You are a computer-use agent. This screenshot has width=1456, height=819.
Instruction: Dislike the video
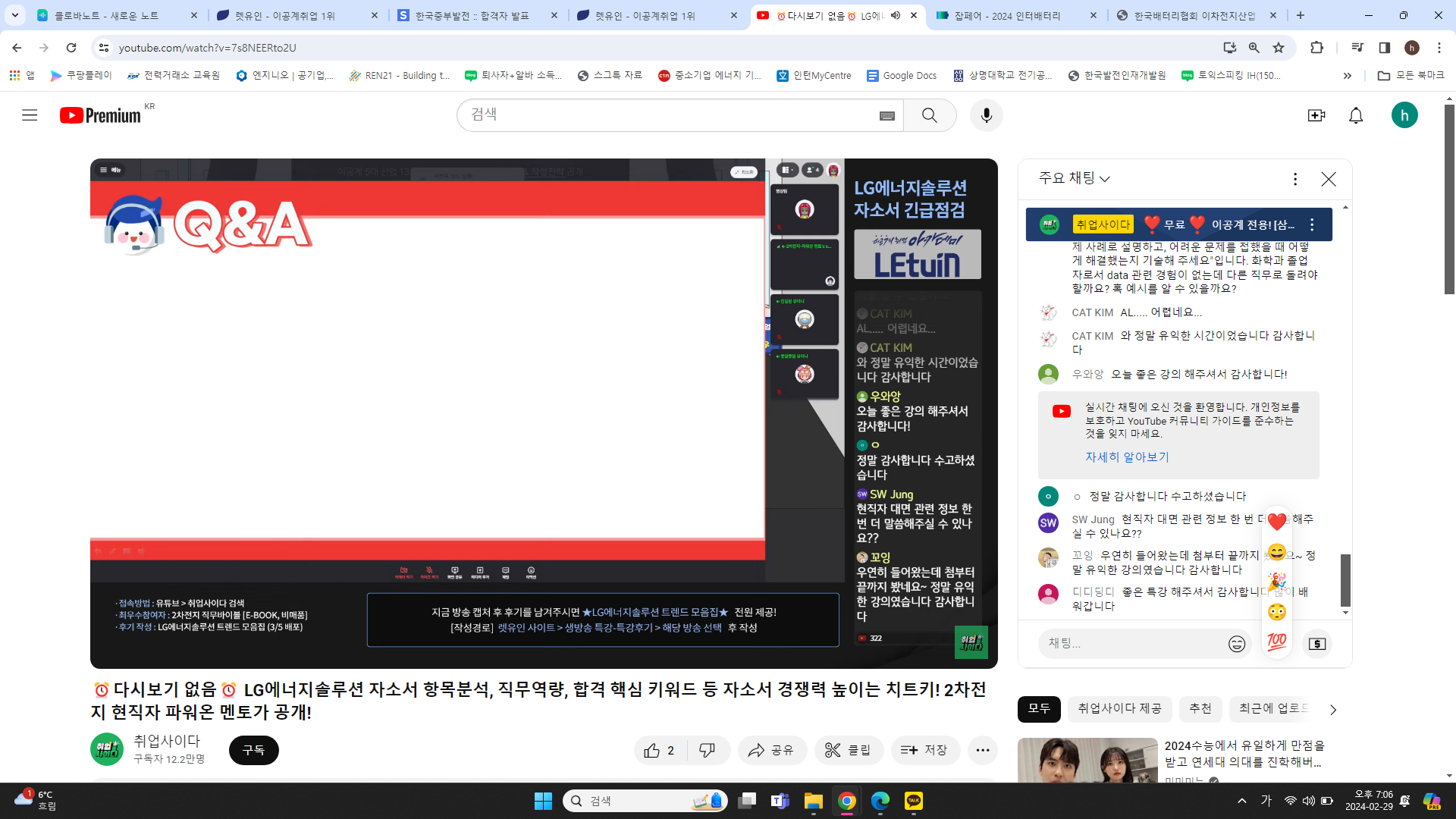[x=708, y=750]
